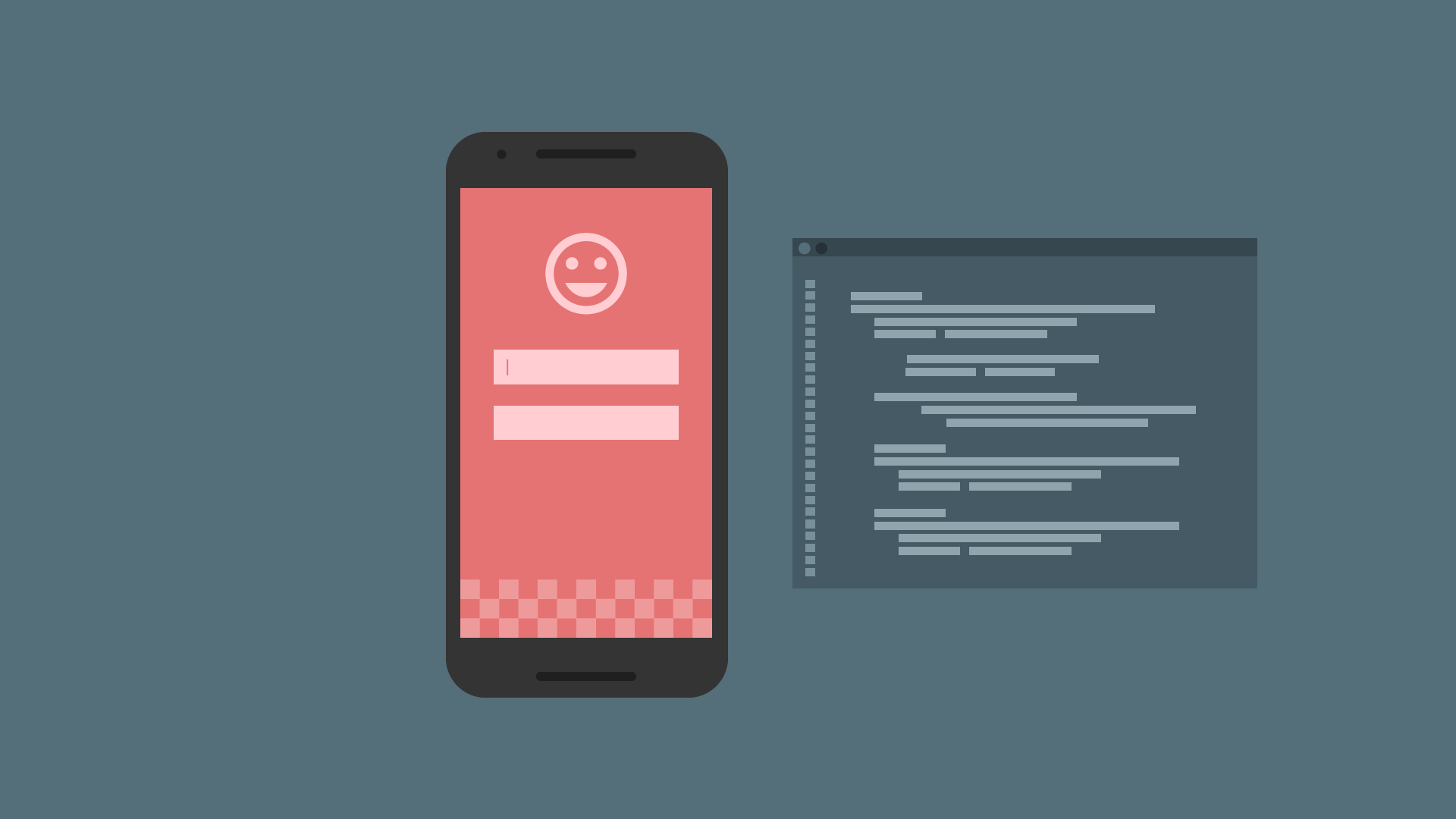Select the top code block line
Image resolution: width=1456 pixels, height=819 pixels.
tap(885, 296)
